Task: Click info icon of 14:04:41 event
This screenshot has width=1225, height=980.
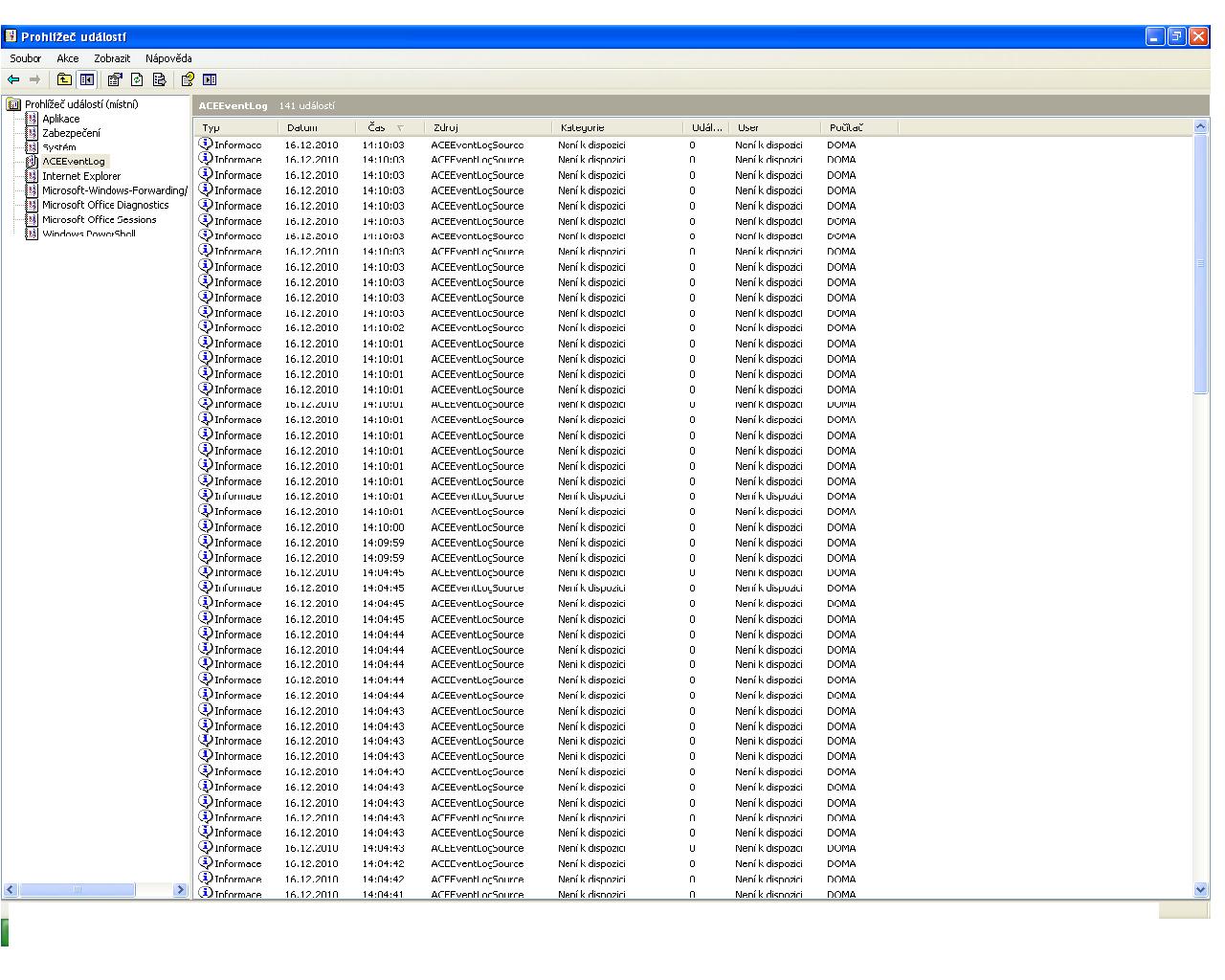Action: click(x=205, y=893)
